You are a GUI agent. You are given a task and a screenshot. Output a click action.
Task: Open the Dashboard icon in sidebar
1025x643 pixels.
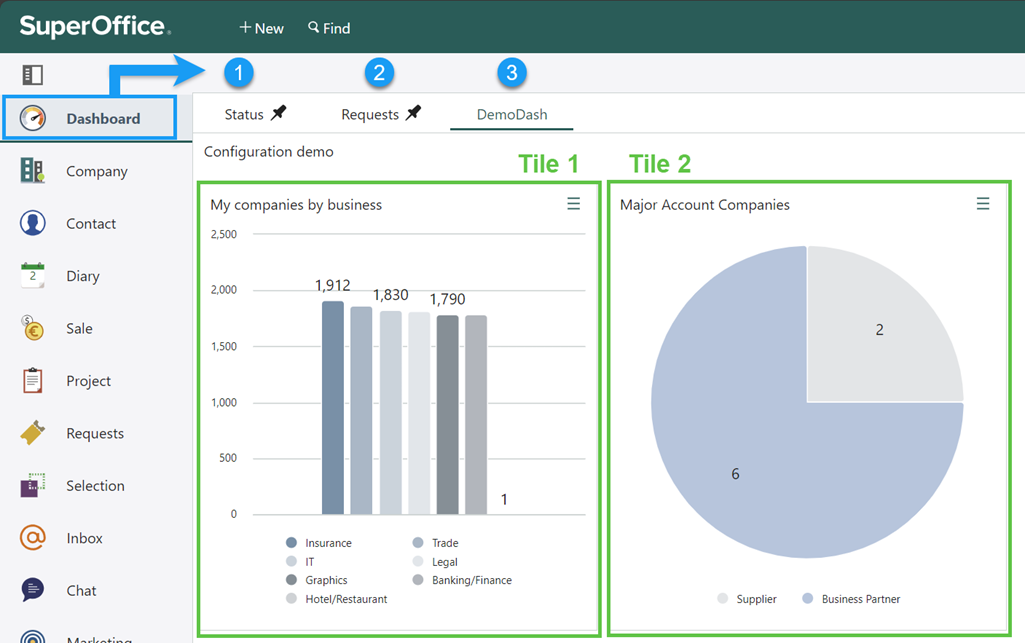(x=33, y=118)
